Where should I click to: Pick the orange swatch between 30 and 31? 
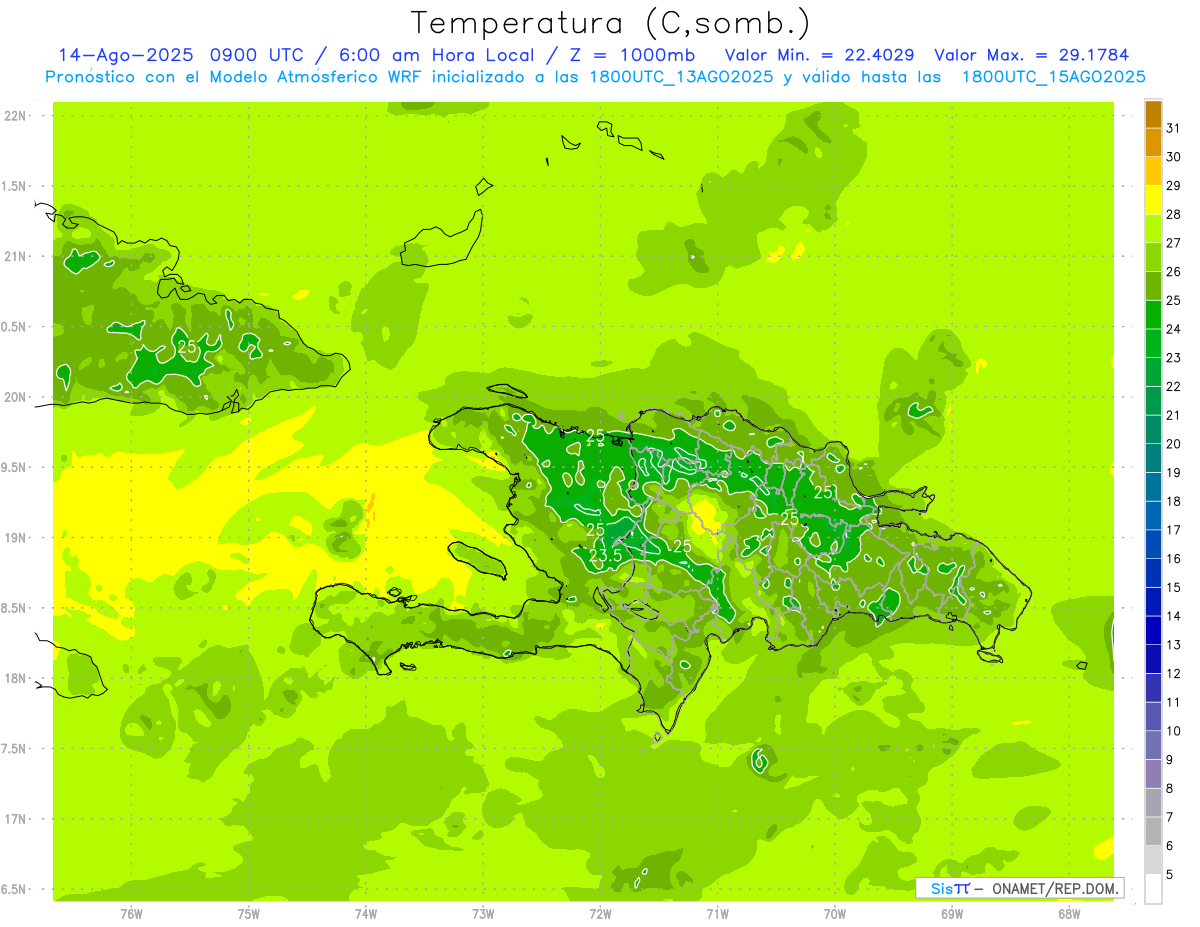tap(1153, 143)
